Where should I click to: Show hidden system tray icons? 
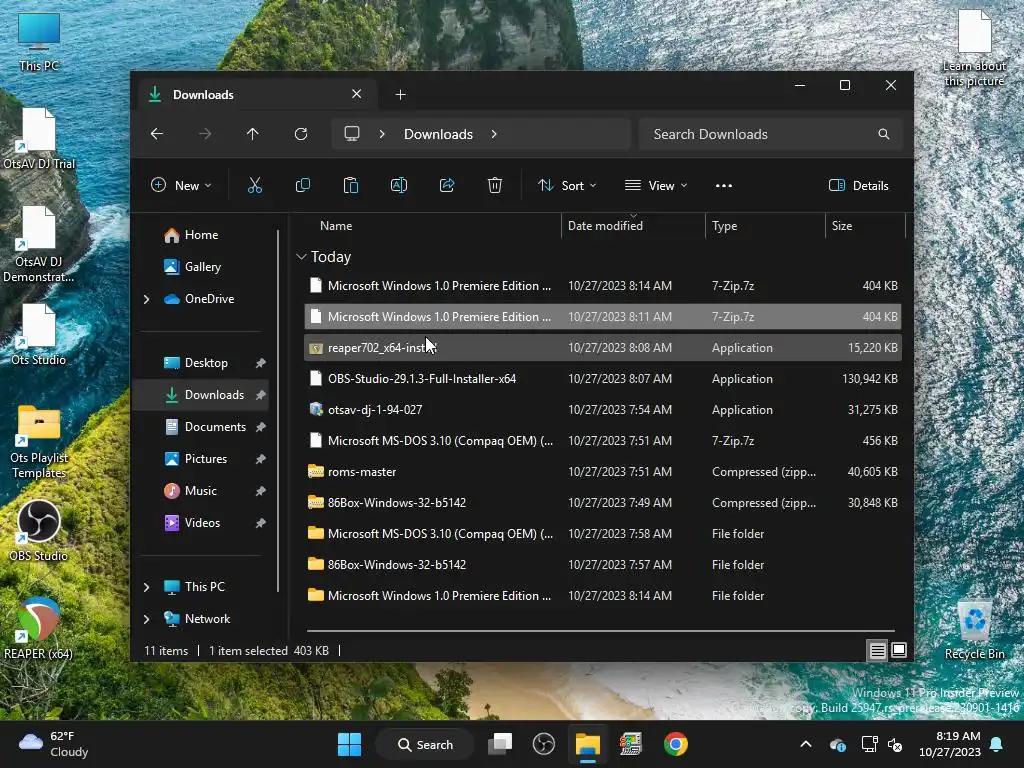point(806,744)
